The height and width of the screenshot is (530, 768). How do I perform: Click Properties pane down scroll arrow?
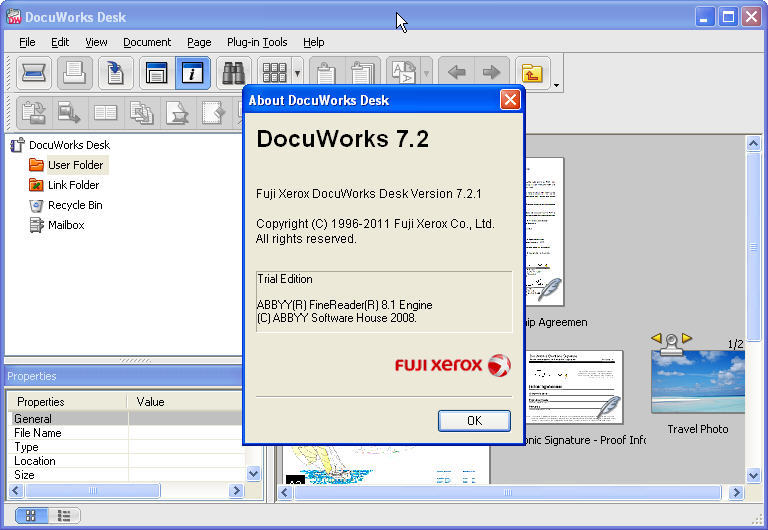point(253,474)
